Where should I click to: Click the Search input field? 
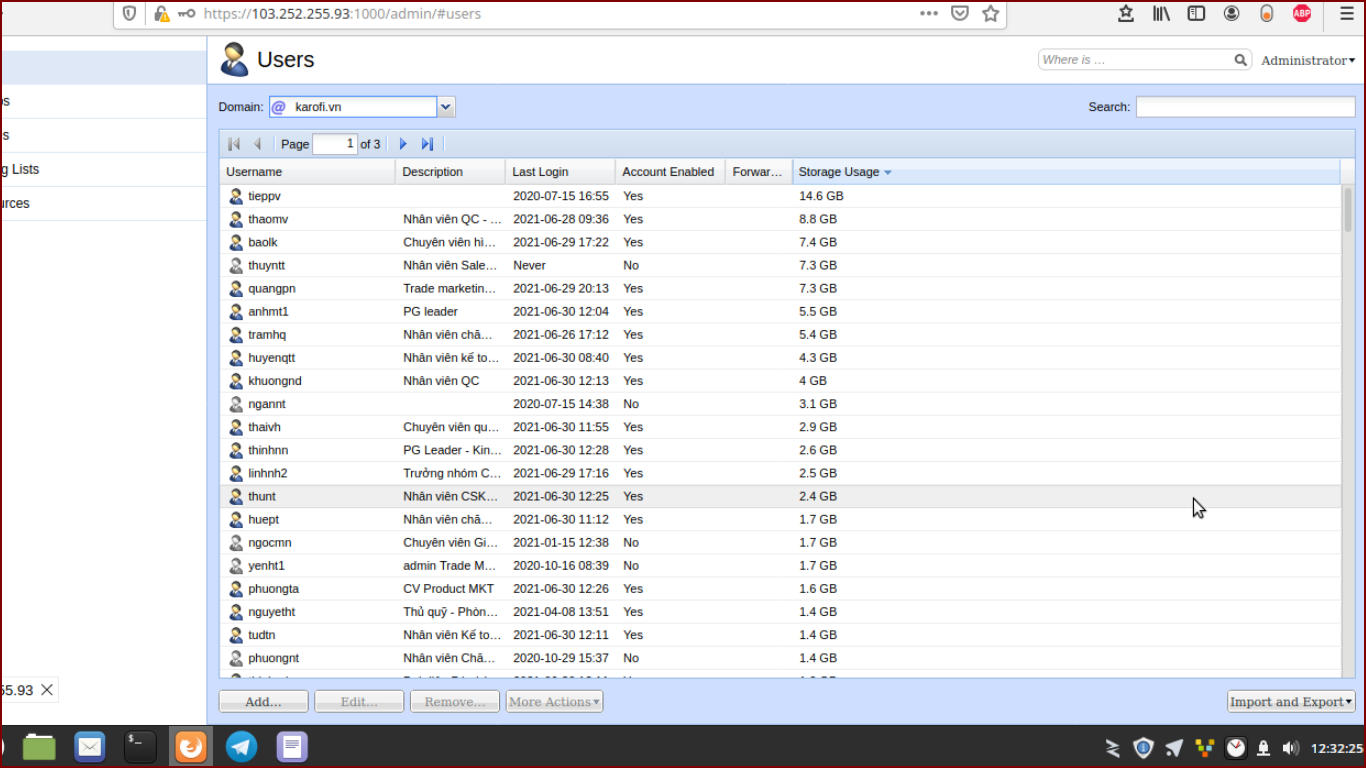[x=1245, y=107]
